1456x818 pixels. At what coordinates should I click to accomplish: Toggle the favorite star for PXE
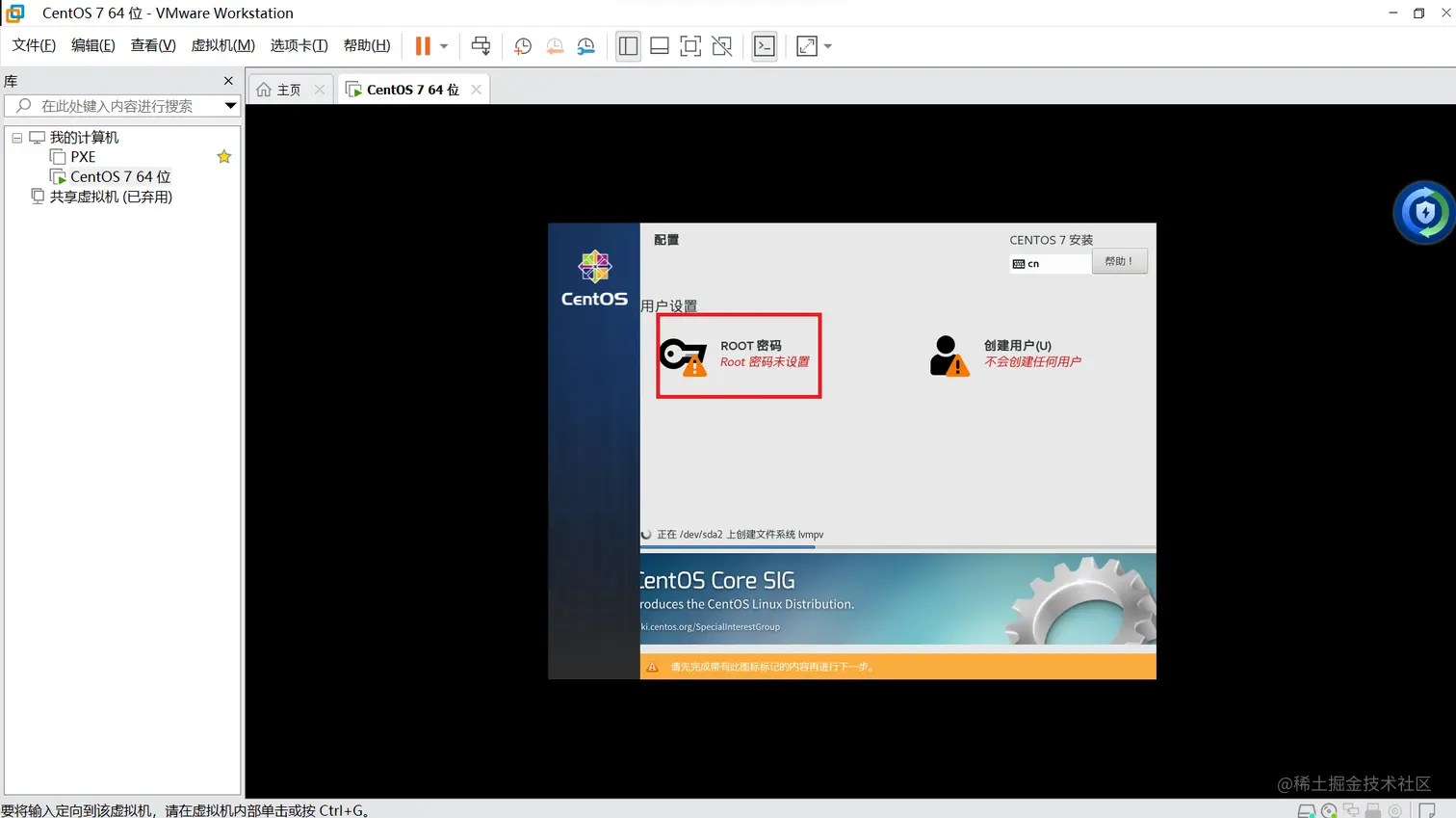click(224, 157)
